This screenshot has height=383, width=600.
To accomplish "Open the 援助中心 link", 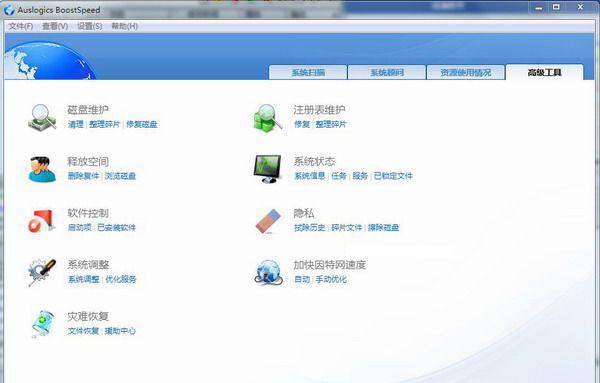I will click(x=120, y=331).
